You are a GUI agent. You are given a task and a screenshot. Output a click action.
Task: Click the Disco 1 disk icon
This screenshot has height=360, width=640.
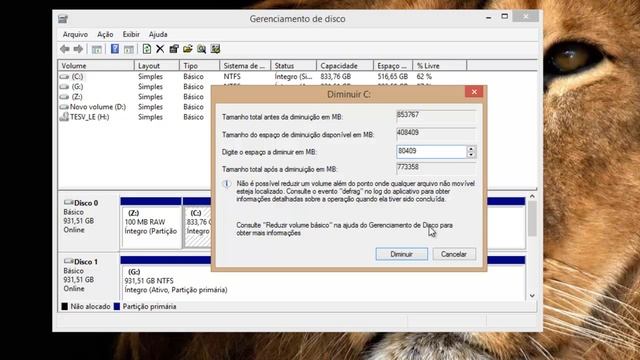[69, 261]
